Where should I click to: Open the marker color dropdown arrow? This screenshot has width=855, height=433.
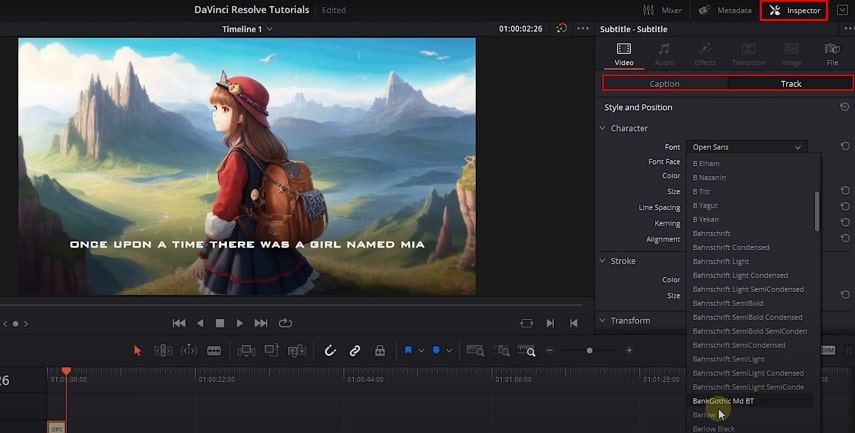pyautogui.click(x=449, y=351)
